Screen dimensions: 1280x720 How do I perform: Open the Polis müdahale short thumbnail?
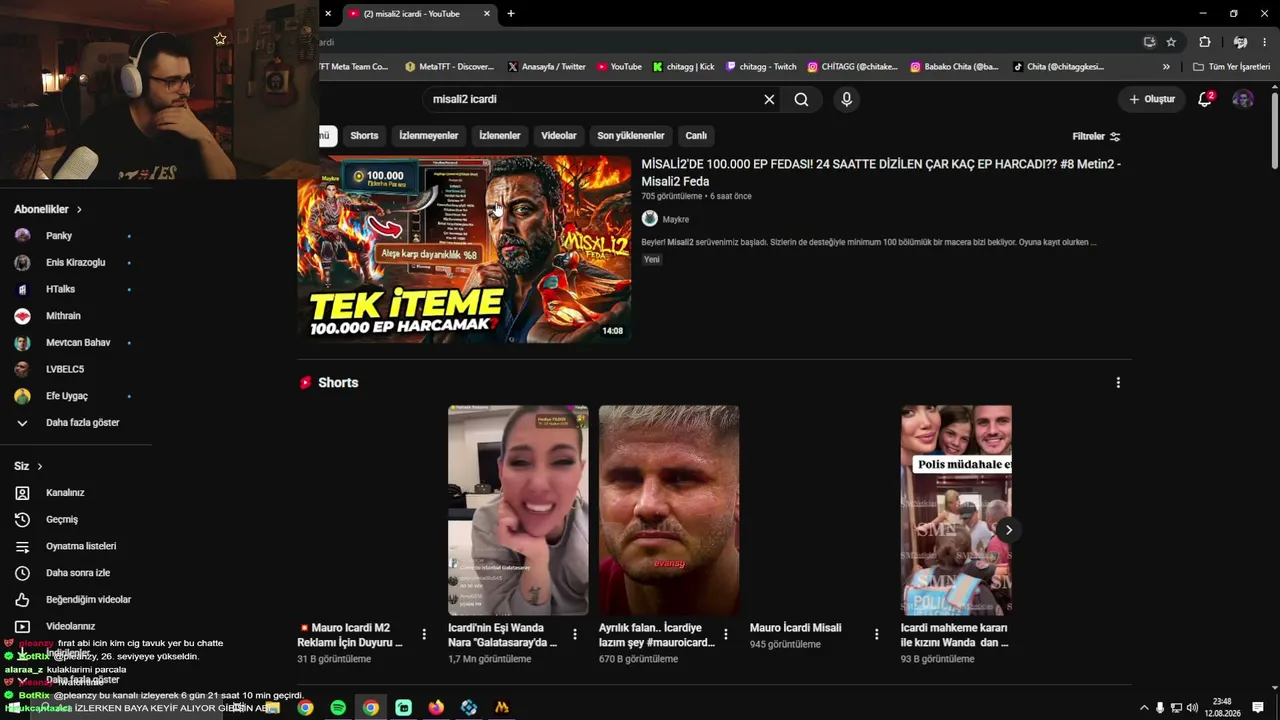956,510
